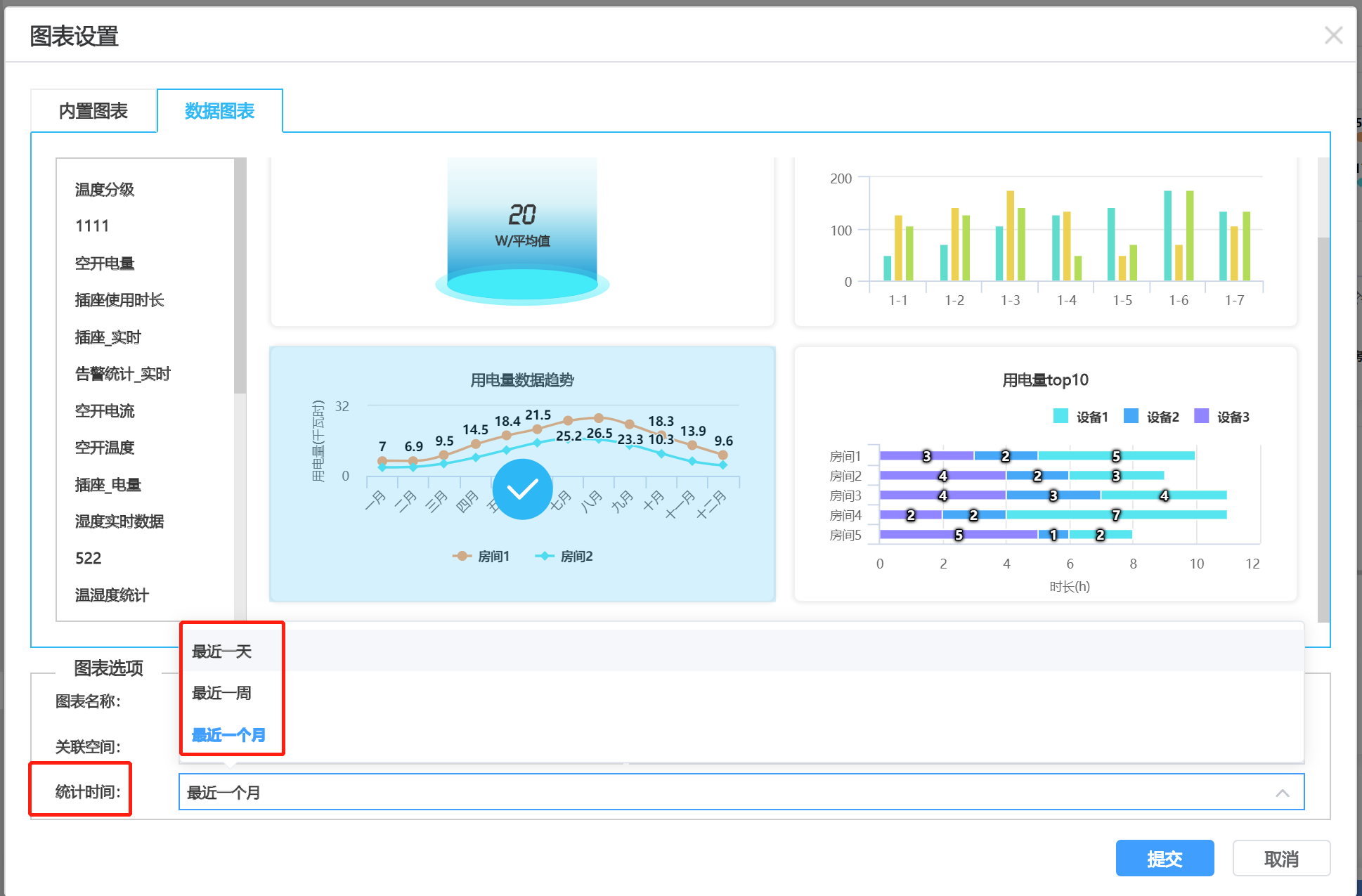Viewport: 1362px width, 896px height.
Task: Click the blue checkmark on selected chart
Action: point(522,489)
